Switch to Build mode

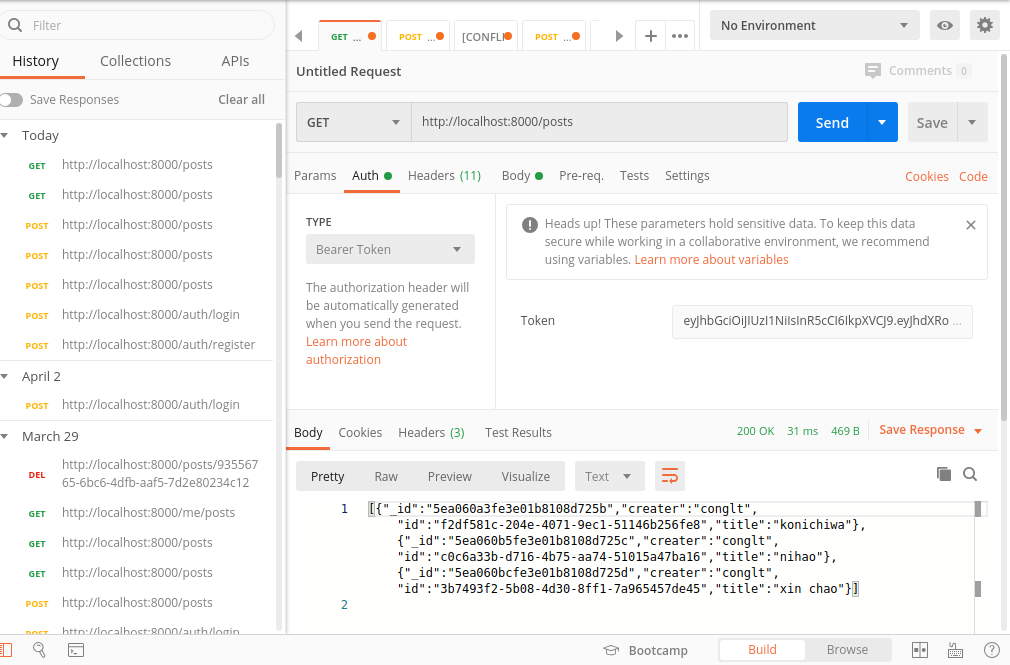[x=762, y=650]
